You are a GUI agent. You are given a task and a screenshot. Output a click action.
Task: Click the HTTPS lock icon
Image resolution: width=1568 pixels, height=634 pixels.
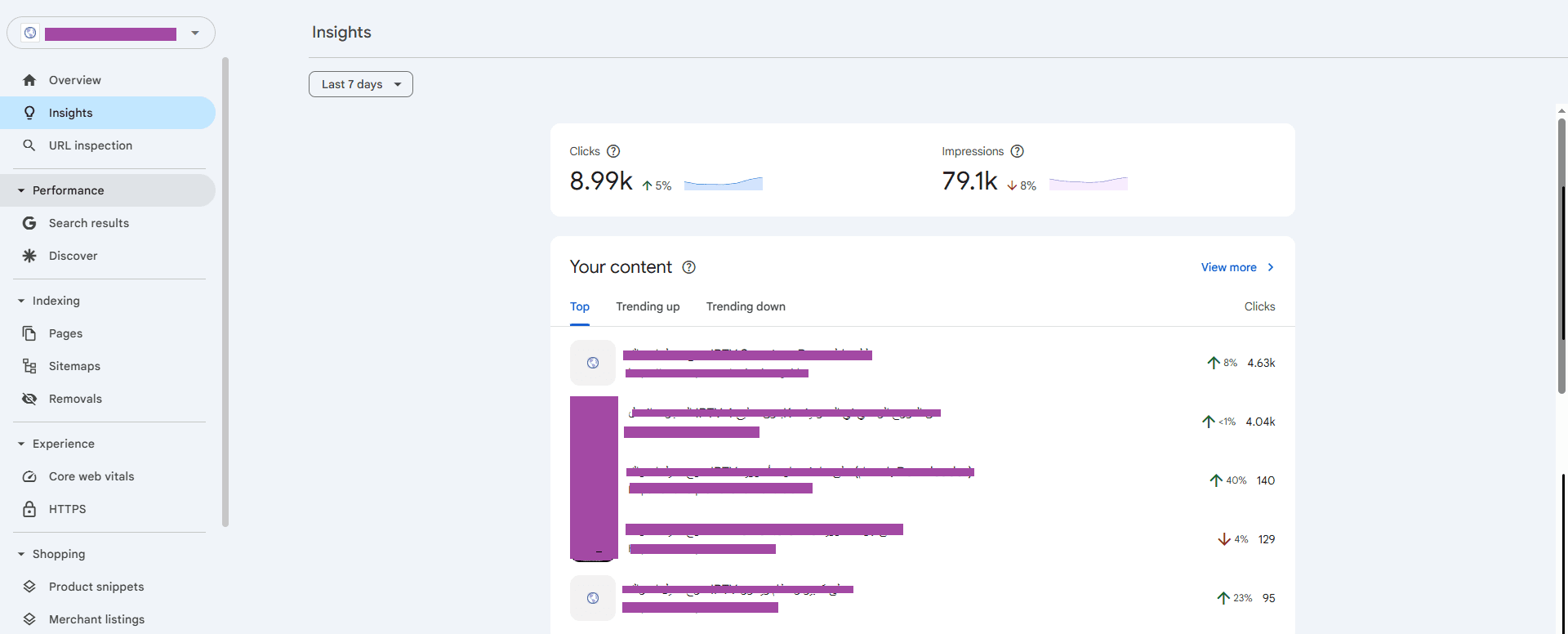(x=29, y=509)
